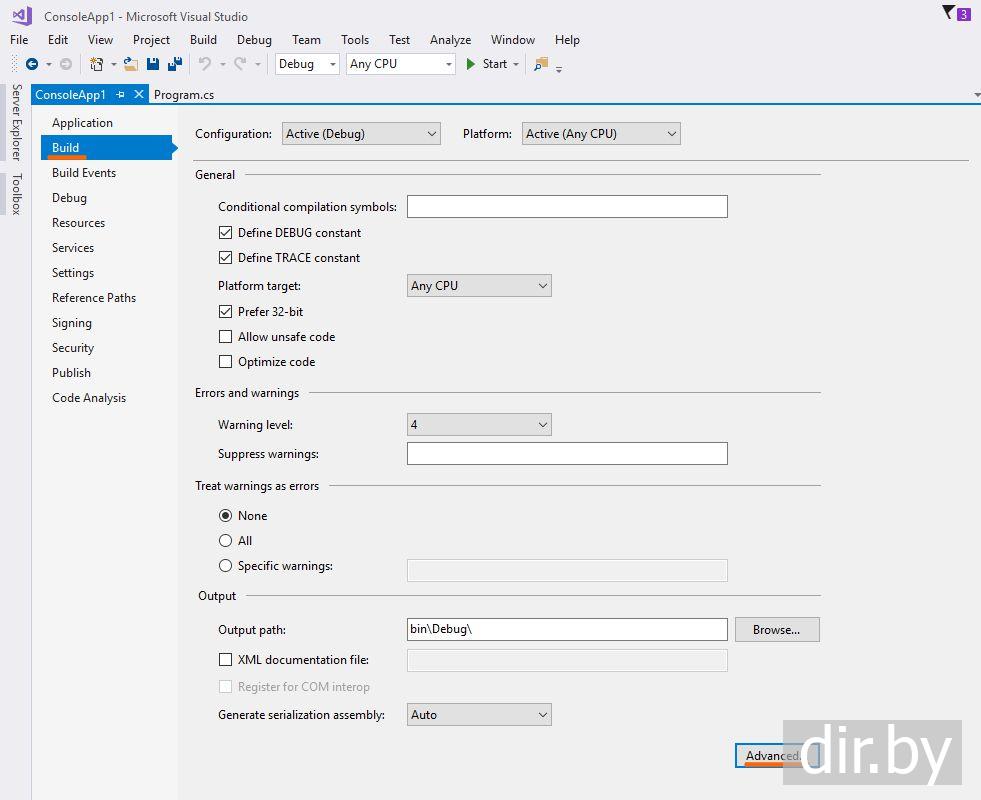Click the Save single-disk icon
This screenshot has height=800, width=981.
(x=153, y=64)
